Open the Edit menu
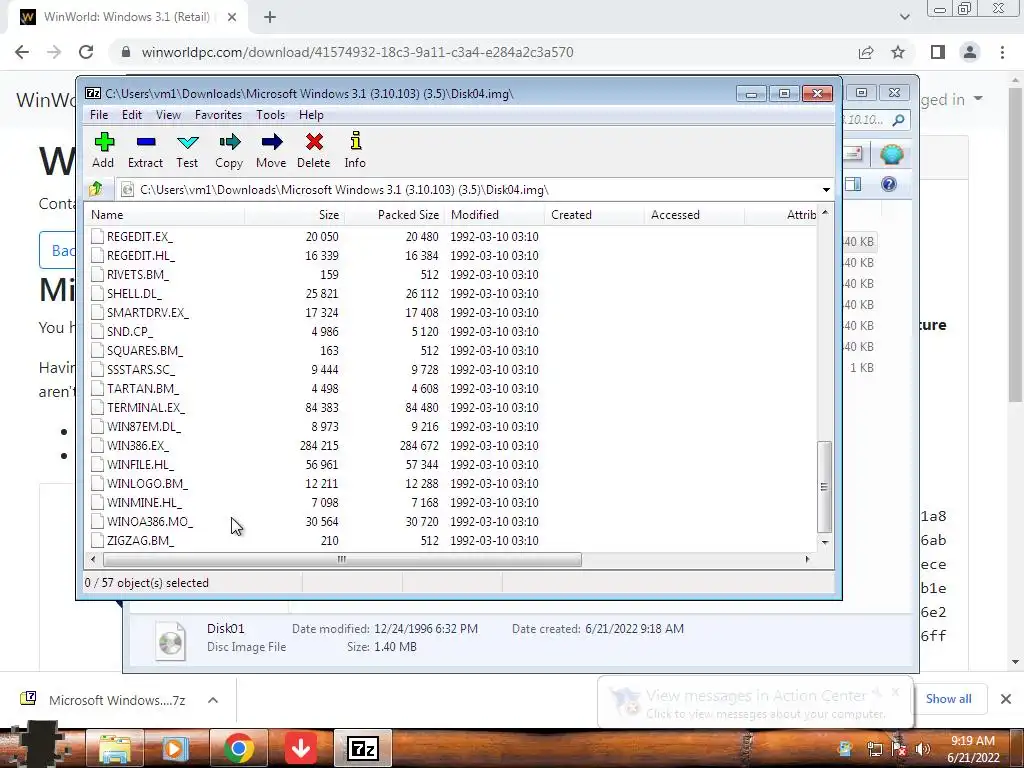This screenshot has width=1024, height=768. click(132, 115)
